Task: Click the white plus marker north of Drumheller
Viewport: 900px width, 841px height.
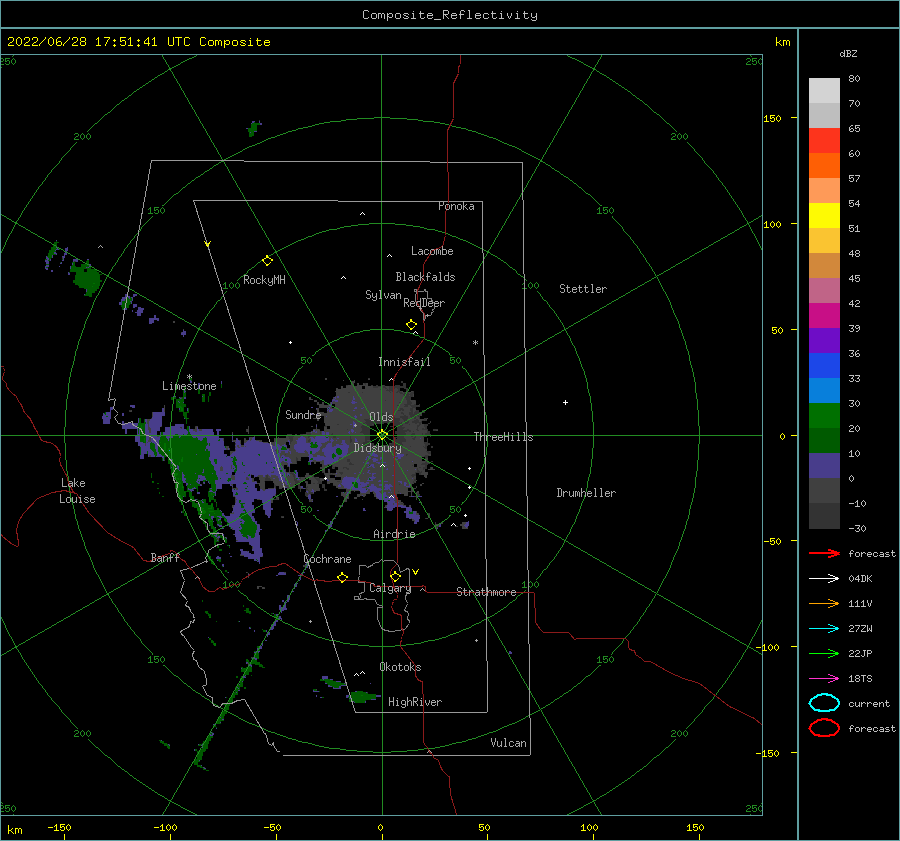Action: (x=565, y=402)
